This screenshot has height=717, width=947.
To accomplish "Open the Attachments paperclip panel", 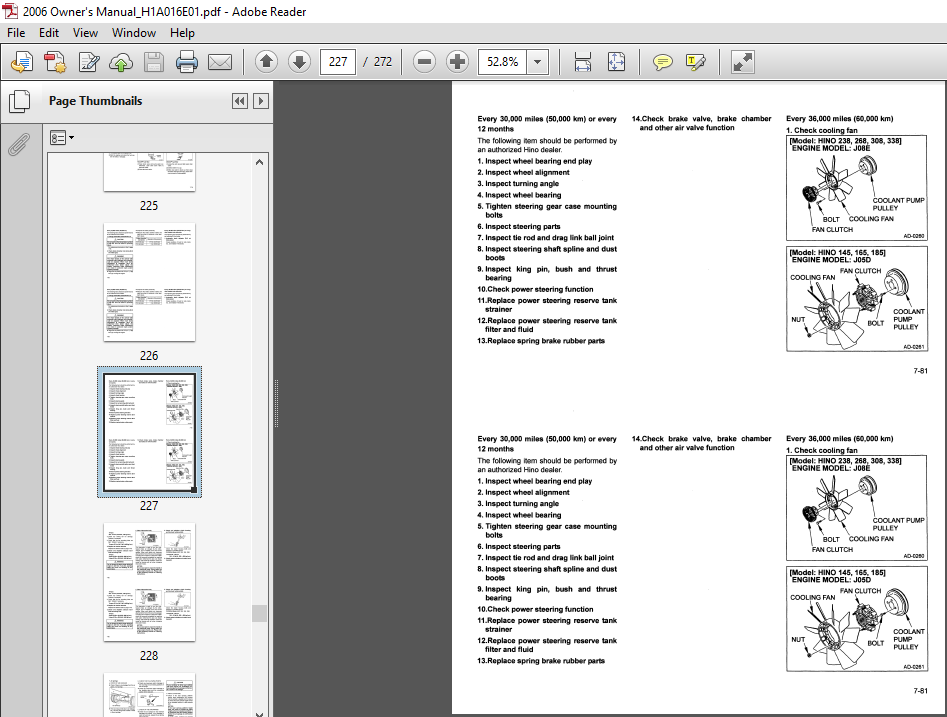I will pos(19,144).
